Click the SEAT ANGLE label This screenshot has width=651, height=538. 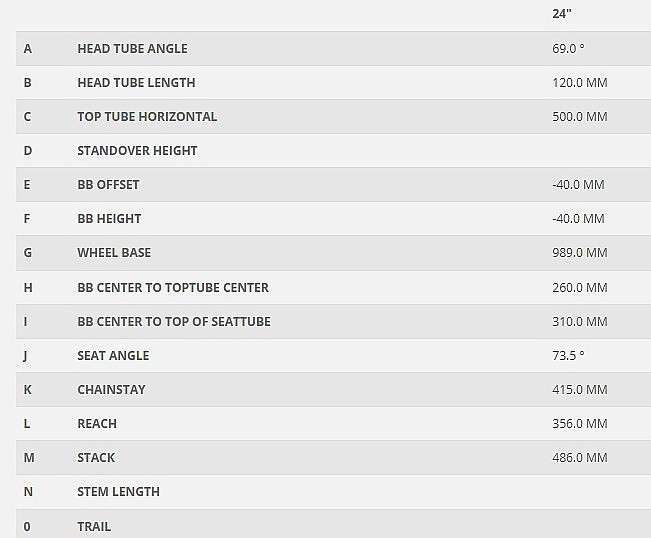point(113,356)
